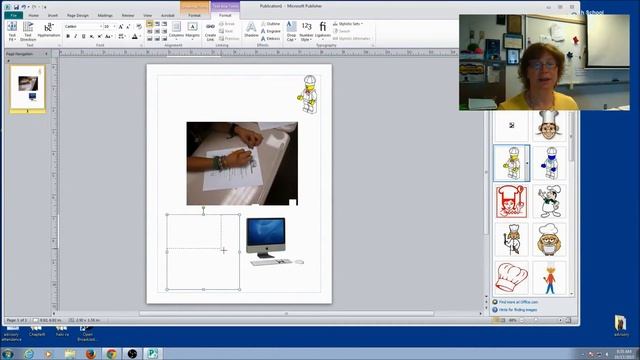Viewport: 640px width, 360px height.
Task: Open the Number Style dropdown
Action: pyautogui.click(x=306, y=31)
